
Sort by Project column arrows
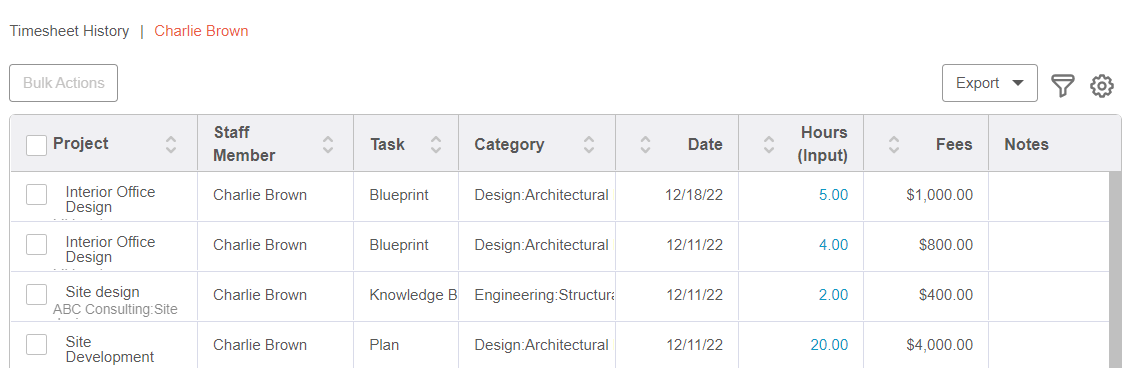[171, 144]
